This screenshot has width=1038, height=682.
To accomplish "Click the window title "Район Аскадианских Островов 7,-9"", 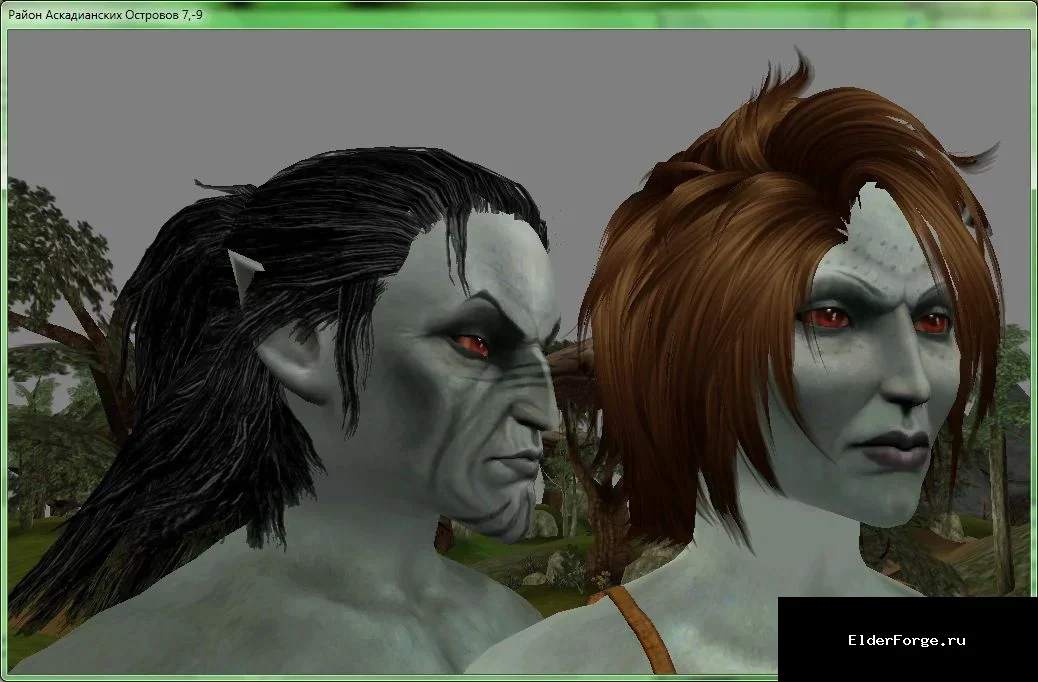I will click(106, 15).
